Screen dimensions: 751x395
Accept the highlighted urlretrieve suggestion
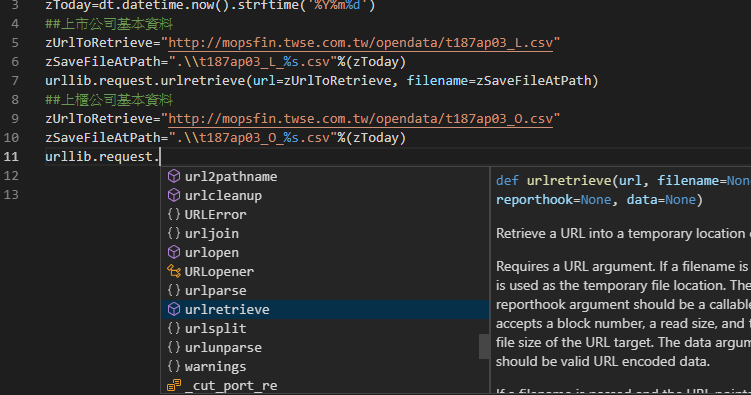click(x=325, y=309)
